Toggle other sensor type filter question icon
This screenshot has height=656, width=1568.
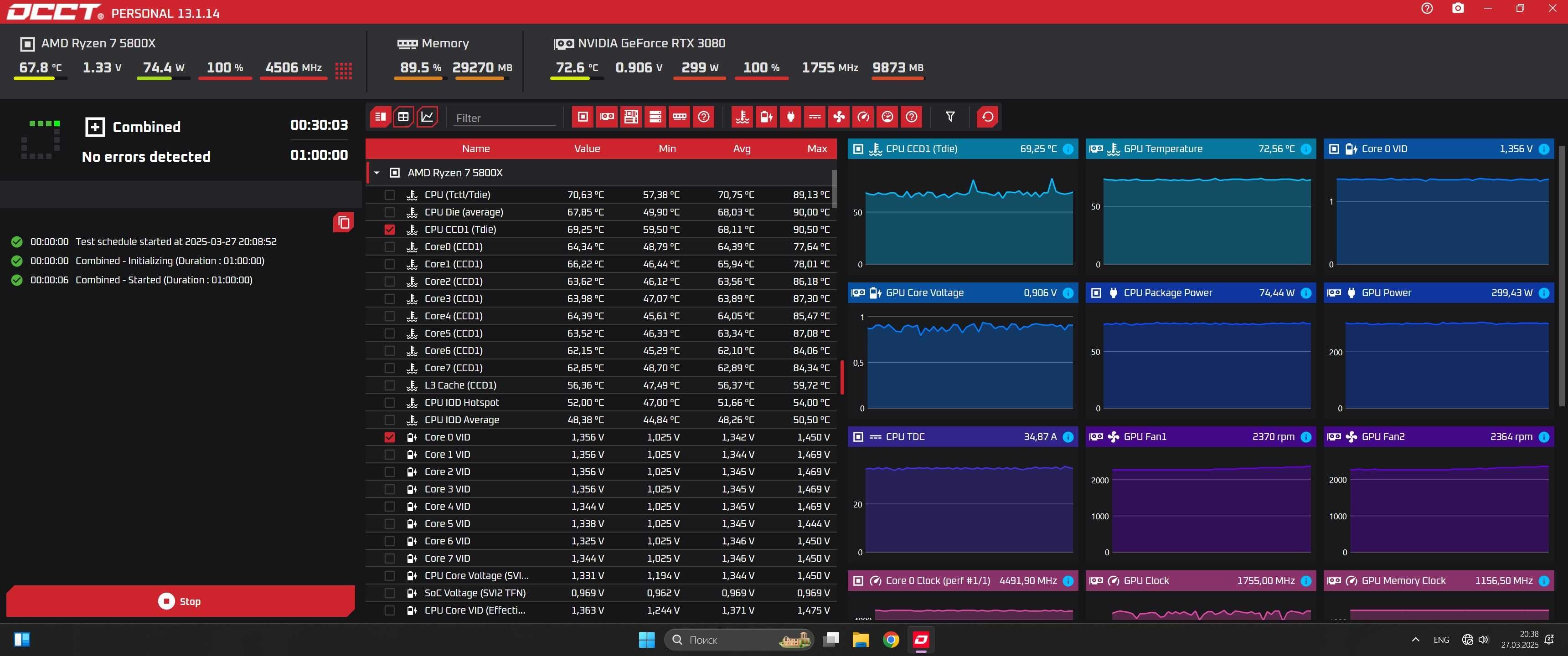click(x=912, y=117)
